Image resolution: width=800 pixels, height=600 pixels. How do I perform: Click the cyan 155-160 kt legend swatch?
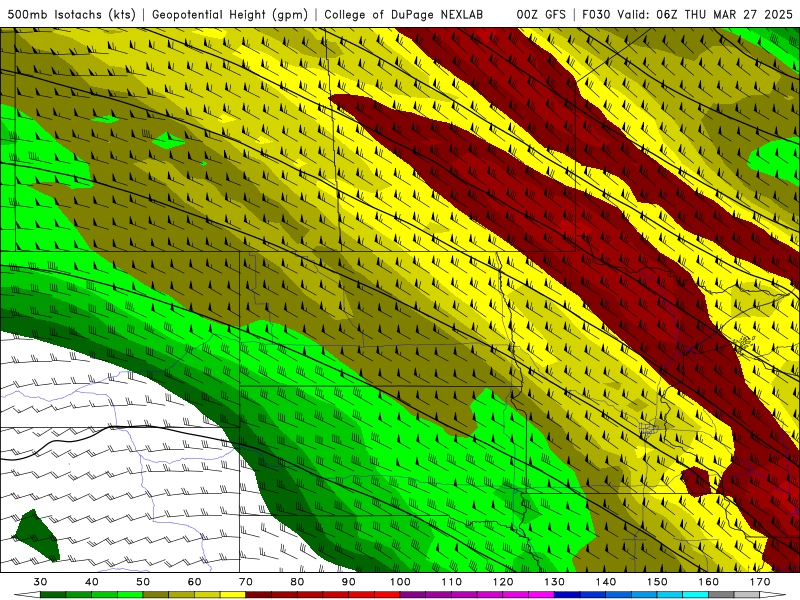click(695, 595)
